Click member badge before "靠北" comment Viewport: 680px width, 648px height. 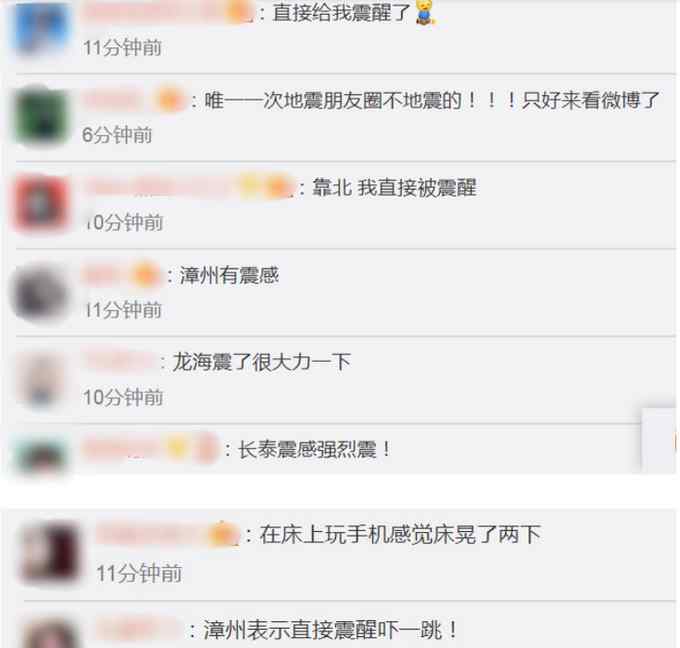click(280, 187)
